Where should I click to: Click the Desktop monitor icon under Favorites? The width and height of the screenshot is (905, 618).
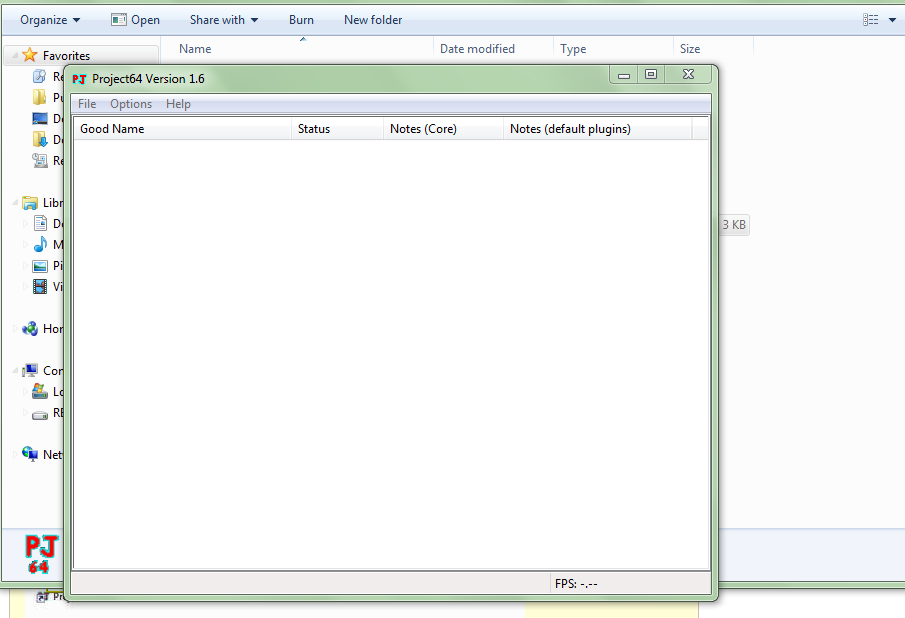[x=40, y=118]
